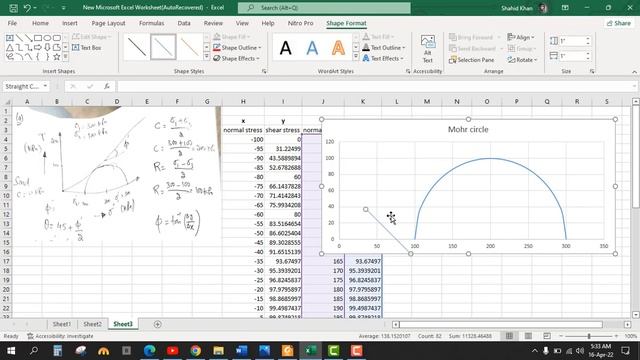Open the Review tab
This screenshot has height=360, width=640.
213,23
